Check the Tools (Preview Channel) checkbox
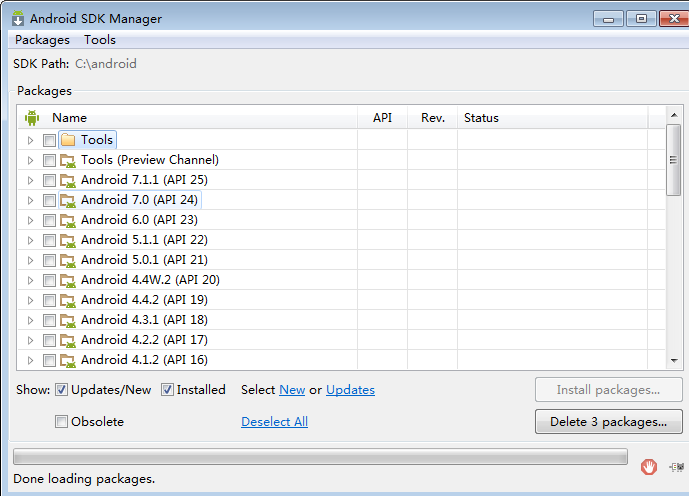 (49, 160)
